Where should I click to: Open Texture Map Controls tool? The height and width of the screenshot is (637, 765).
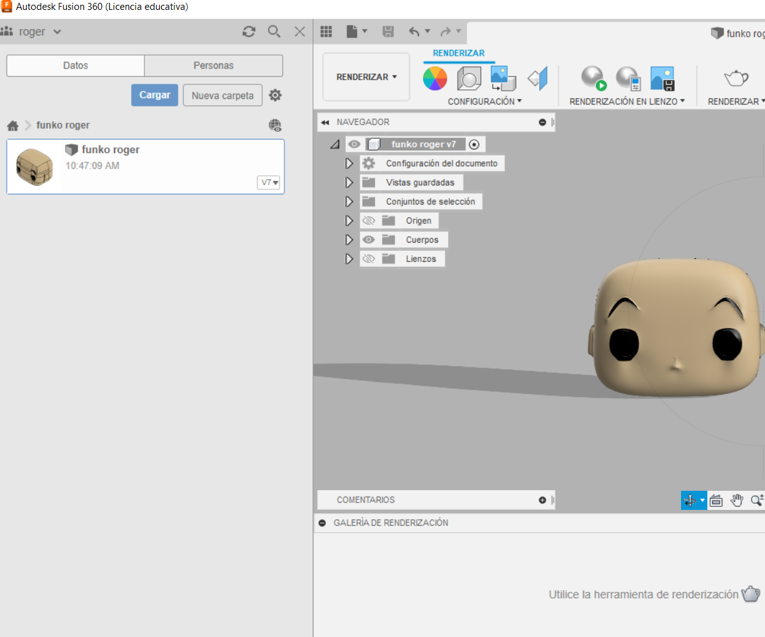[538, 79]
